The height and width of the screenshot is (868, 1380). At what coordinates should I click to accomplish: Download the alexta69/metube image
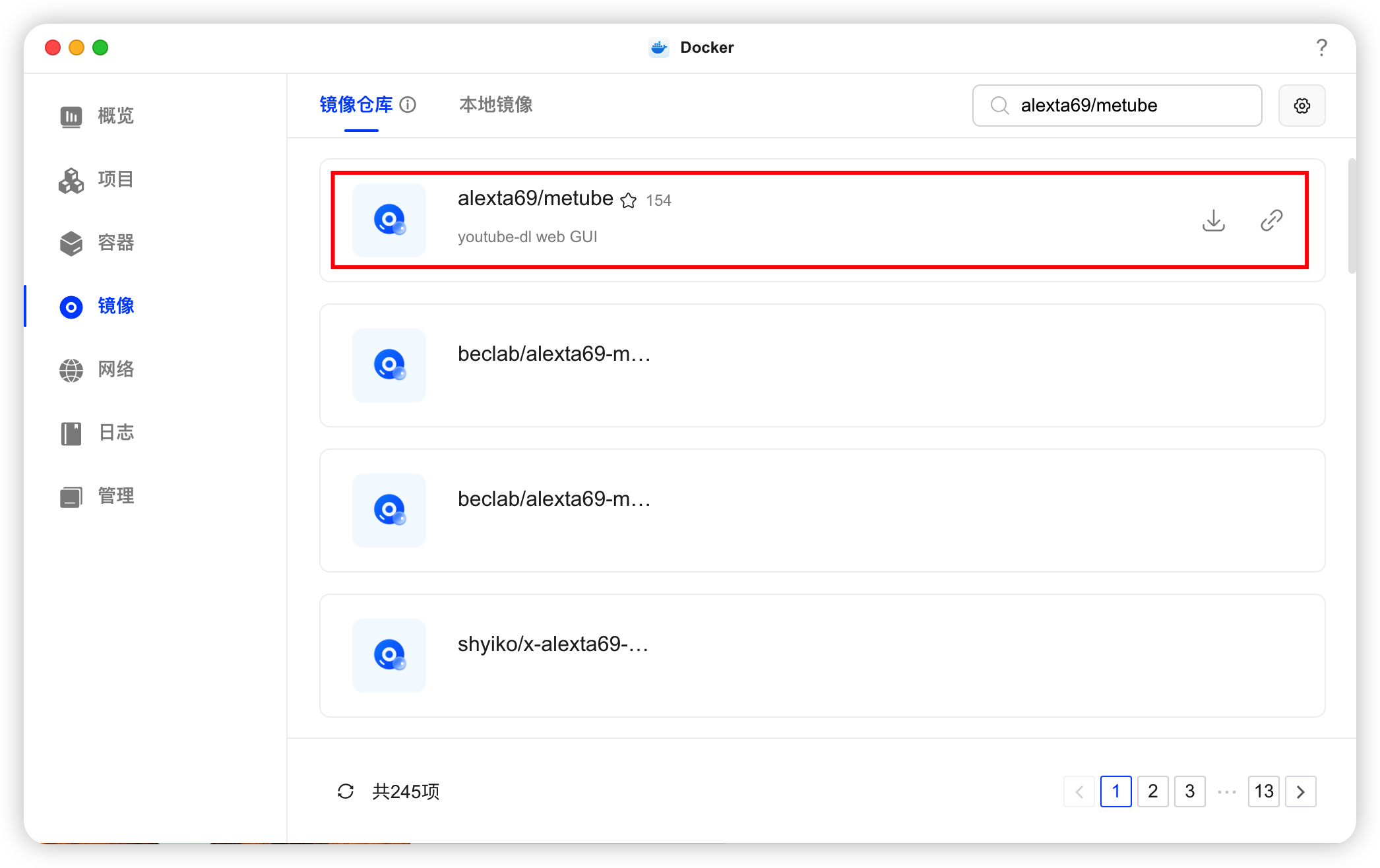coord(1213,220)
